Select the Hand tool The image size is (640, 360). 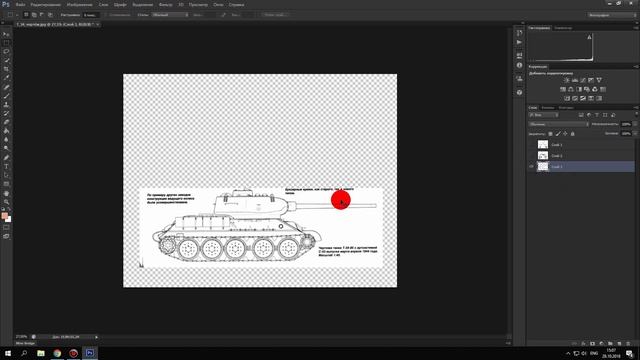[x=6, y=193]
